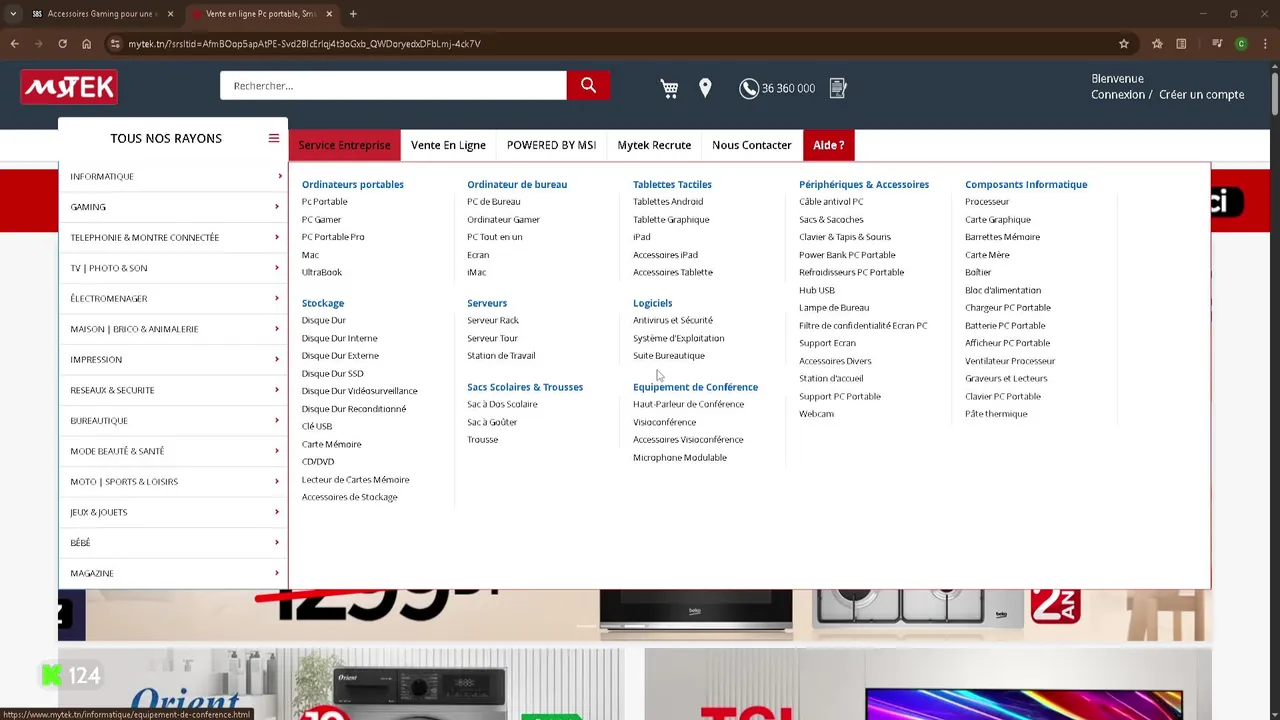Open the Bébé category
The height and width of the screenshot is (720, 1280).
pos(173,542)
